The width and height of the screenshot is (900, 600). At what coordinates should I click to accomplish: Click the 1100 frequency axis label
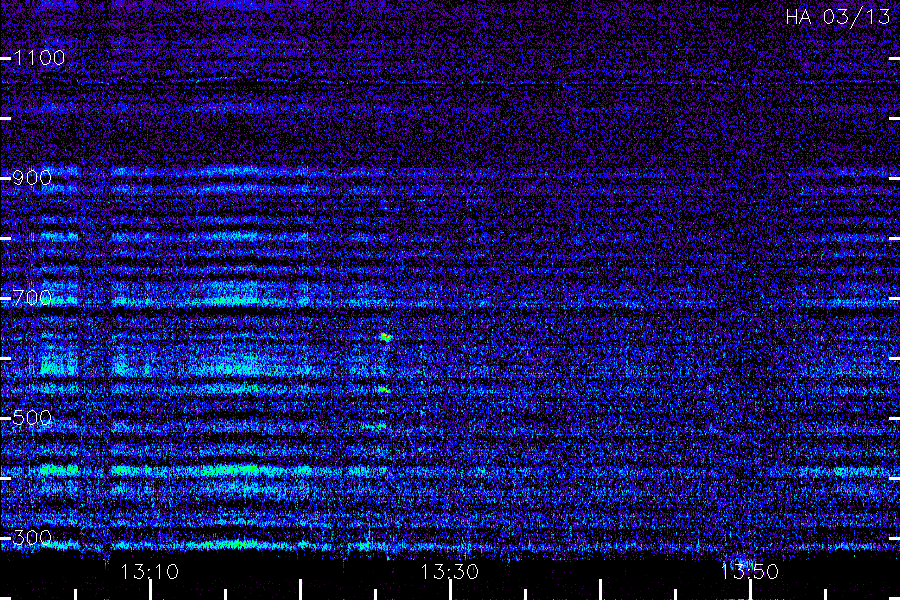pos(39,58)
